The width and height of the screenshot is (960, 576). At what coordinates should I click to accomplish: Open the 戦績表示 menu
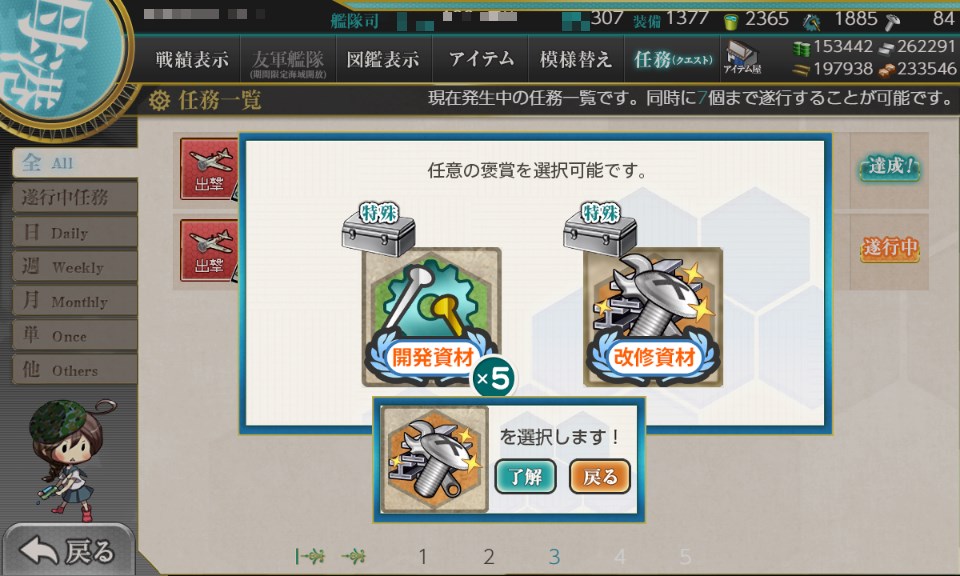point(192,59)
